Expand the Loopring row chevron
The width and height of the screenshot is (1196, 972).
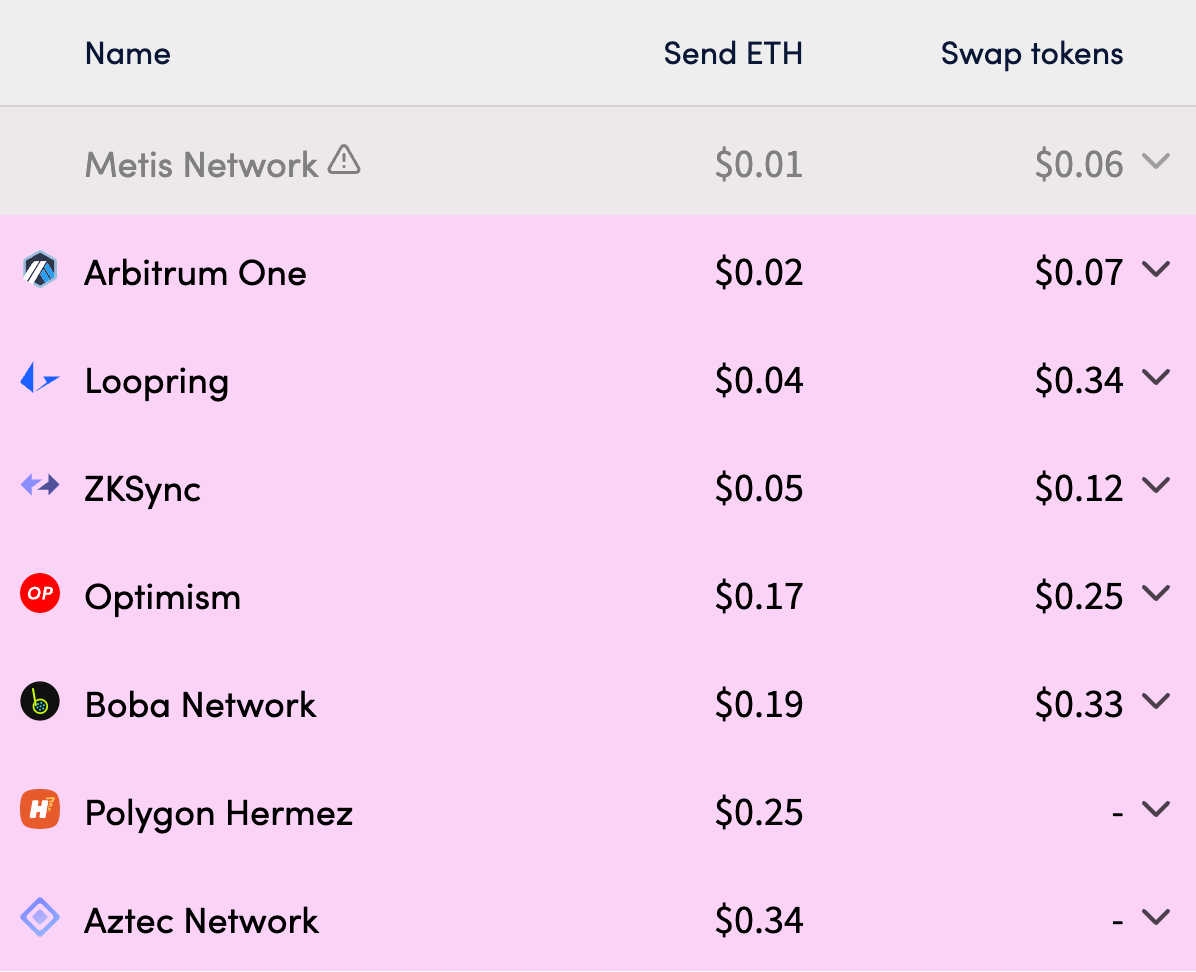click(1158, 378)
